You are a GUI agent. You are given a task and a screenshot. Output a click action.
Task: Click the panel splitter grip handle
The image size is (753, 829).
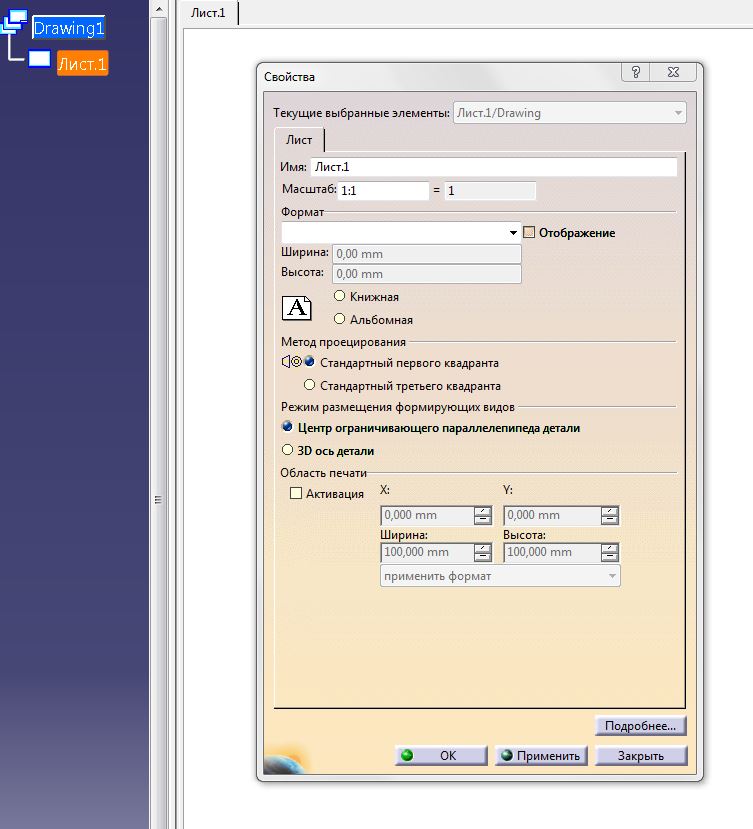tap(158, 500)
